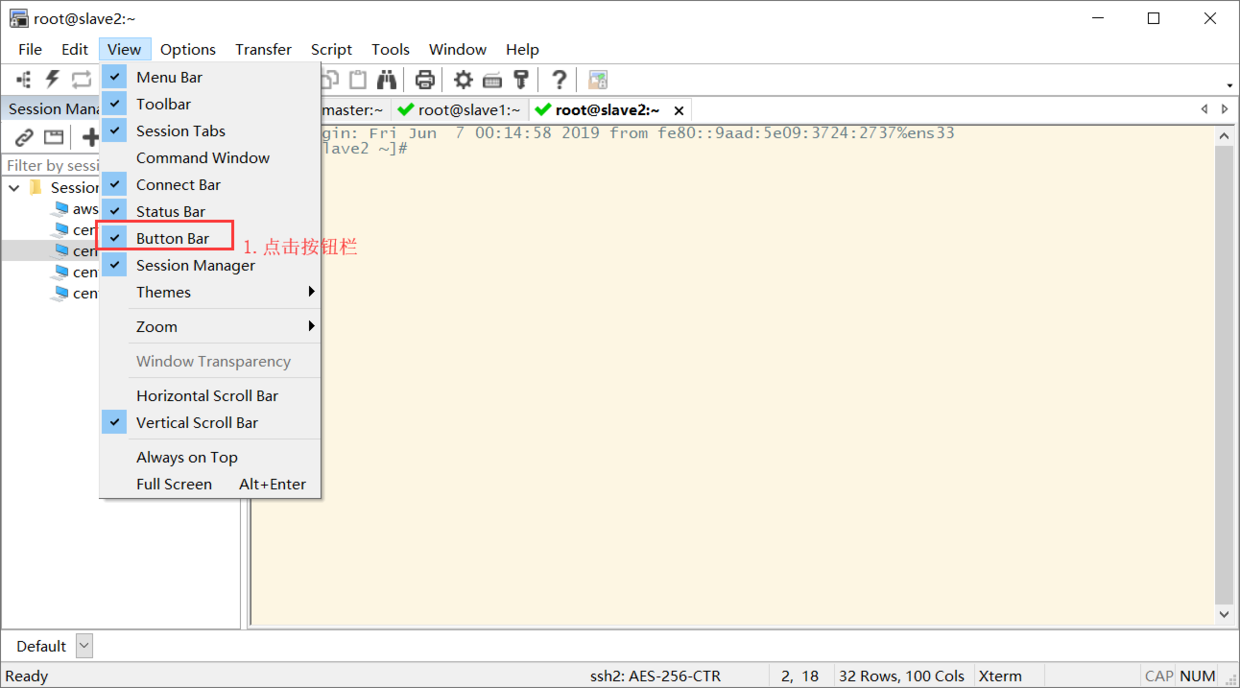Viewport: 1240px width, 688px height.
Task: Open the Window menu
Action: pos(458,49)
